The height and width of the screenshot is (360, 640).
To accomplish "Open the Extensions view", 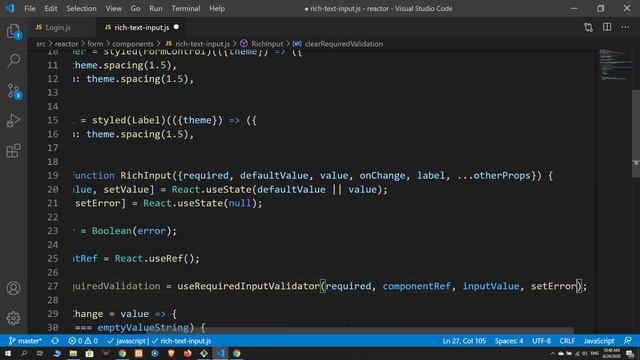I will pos(13,151).
